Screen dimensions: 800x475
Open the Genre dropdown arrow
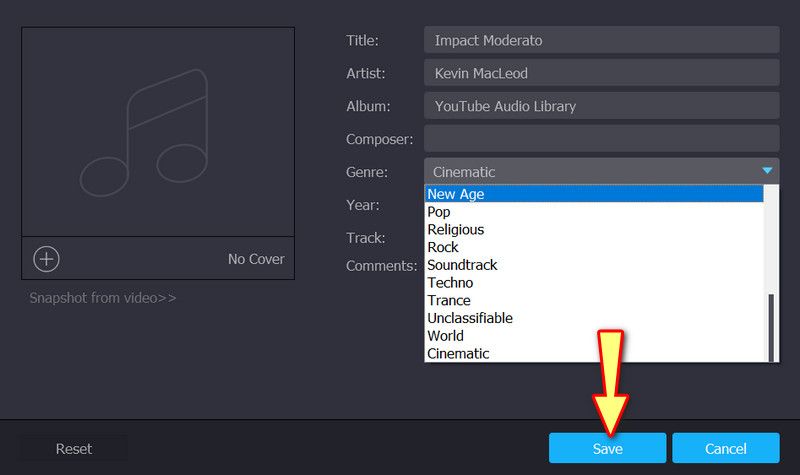point(767,171)
